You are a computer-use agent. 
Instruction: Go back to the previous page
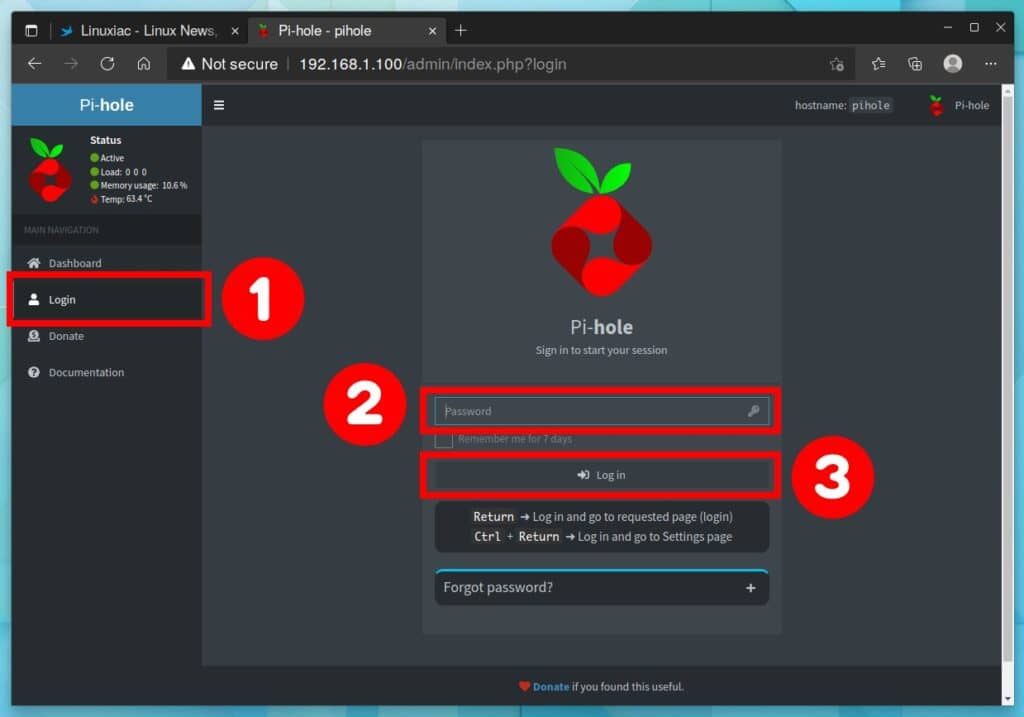[x=35, y=63]
